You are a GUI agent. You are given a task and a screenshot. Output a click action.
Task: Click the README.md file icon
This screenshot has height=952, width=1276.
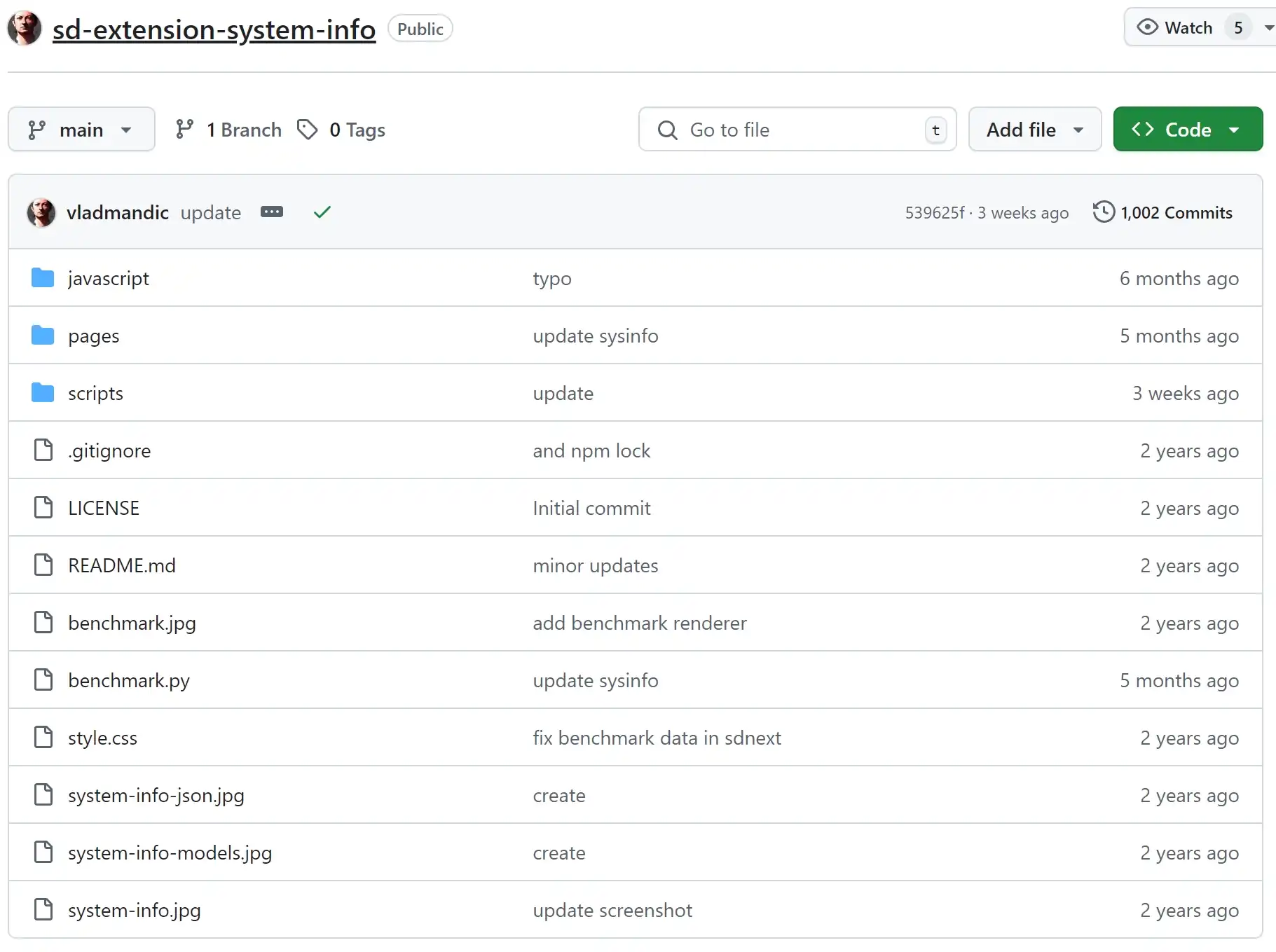click(43, 565)
